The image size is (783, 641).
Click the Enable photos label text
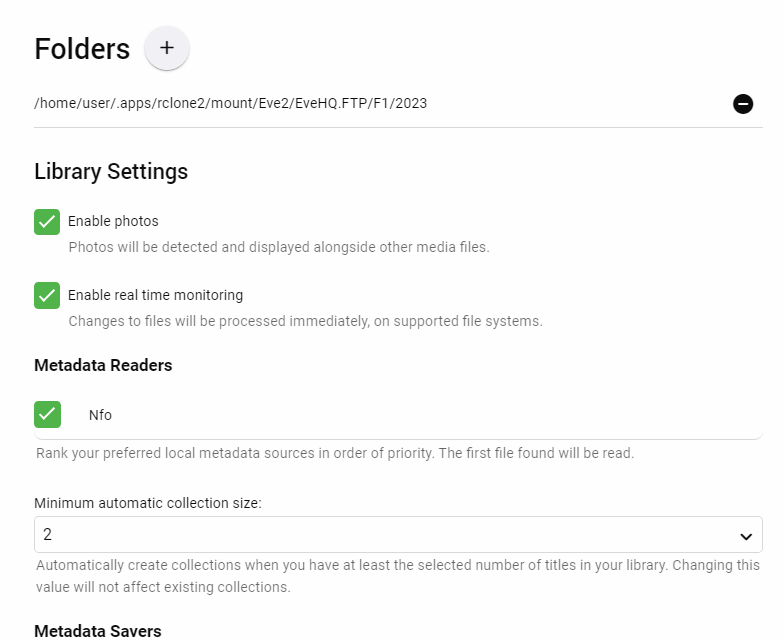click(x=113, y=221)
